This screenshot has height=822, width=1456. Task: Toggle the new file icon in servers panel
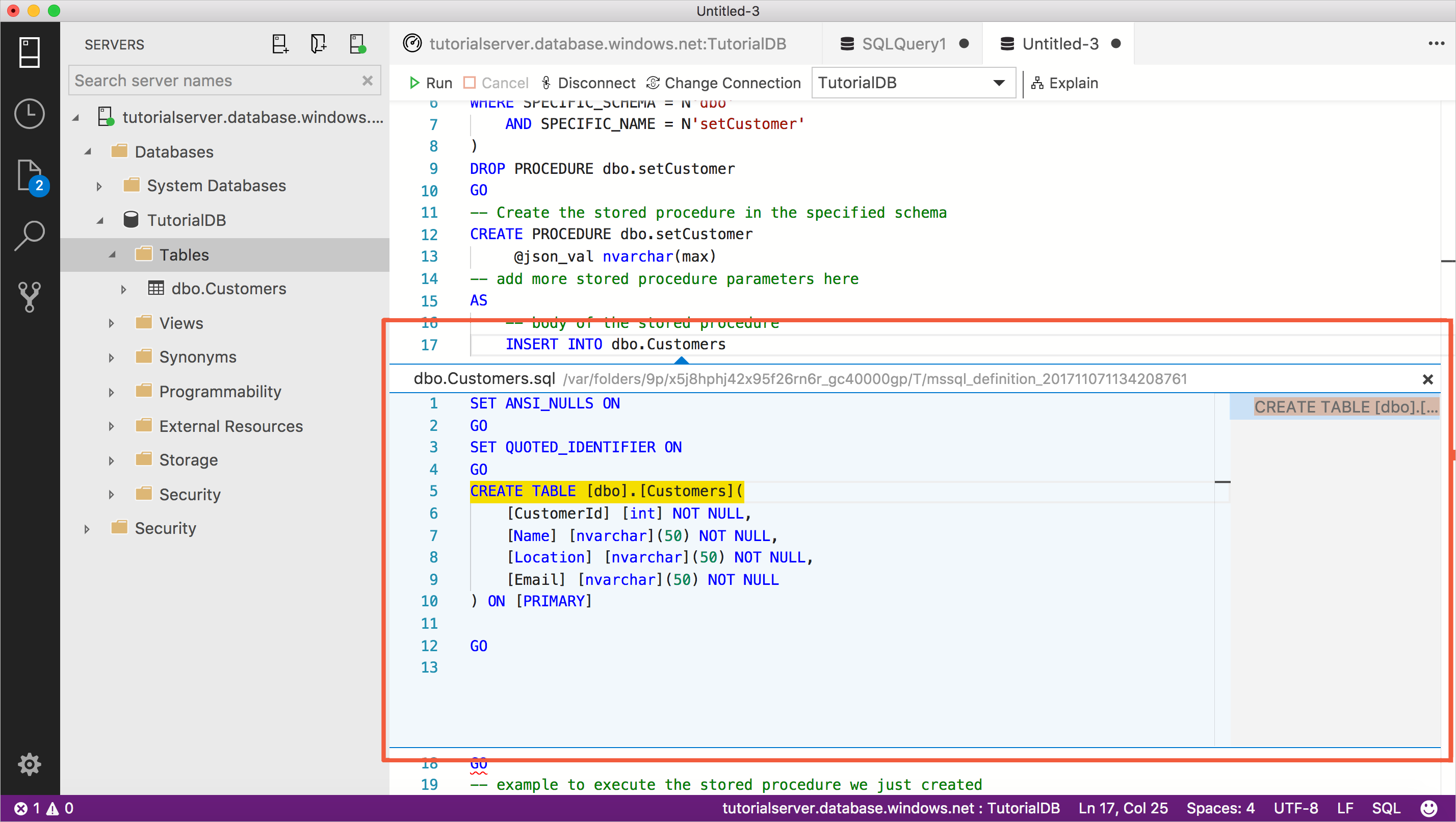click(280, 44)
